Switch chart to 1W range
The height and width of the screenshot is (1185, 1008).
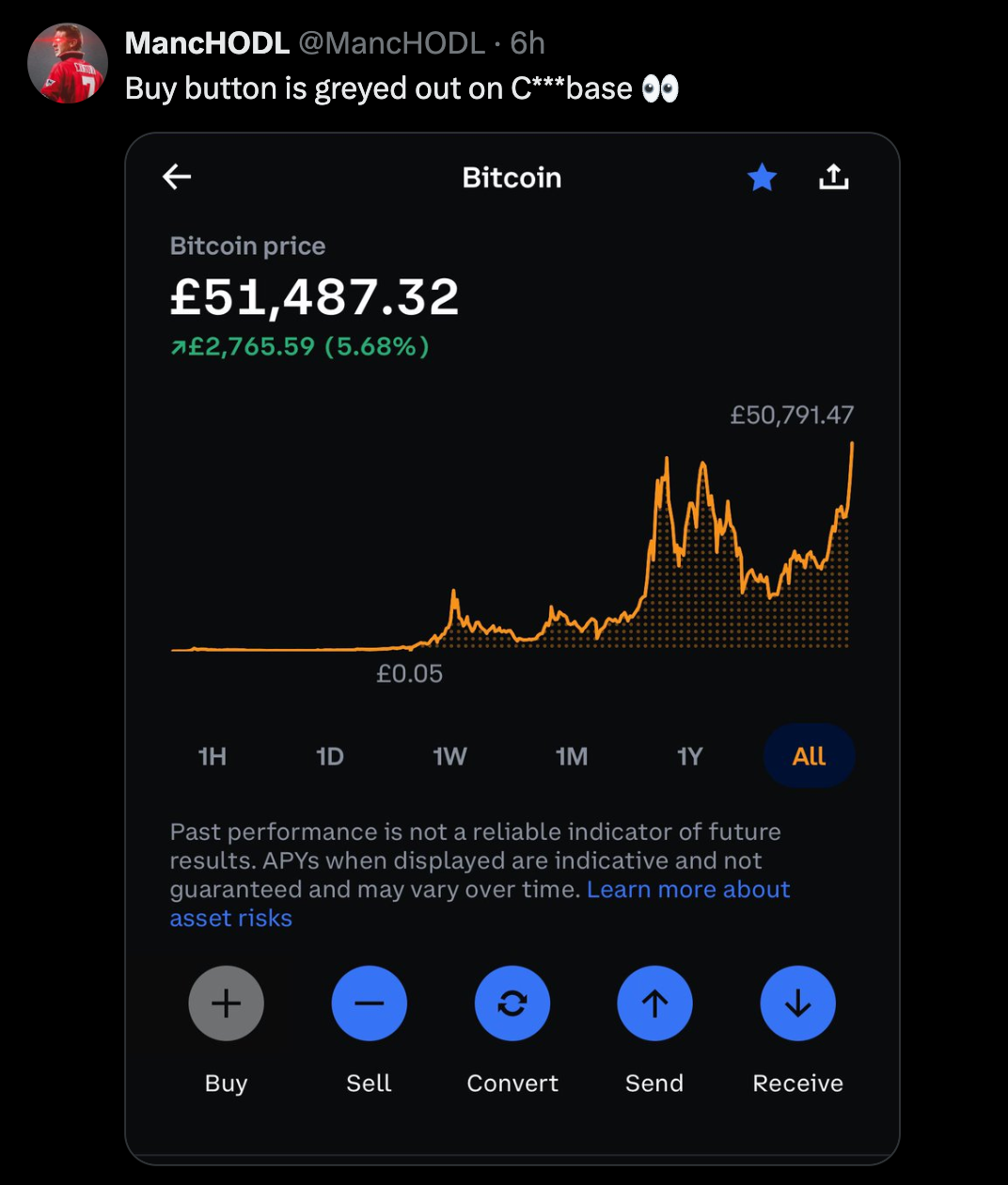pyautogui.click(x=449, y=756)
